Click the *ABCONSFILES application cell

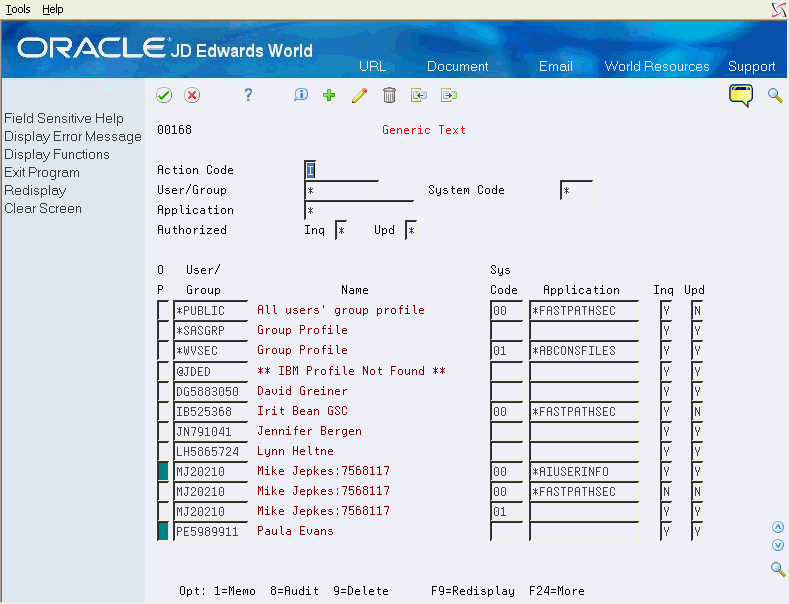click(x=584, y=351)
